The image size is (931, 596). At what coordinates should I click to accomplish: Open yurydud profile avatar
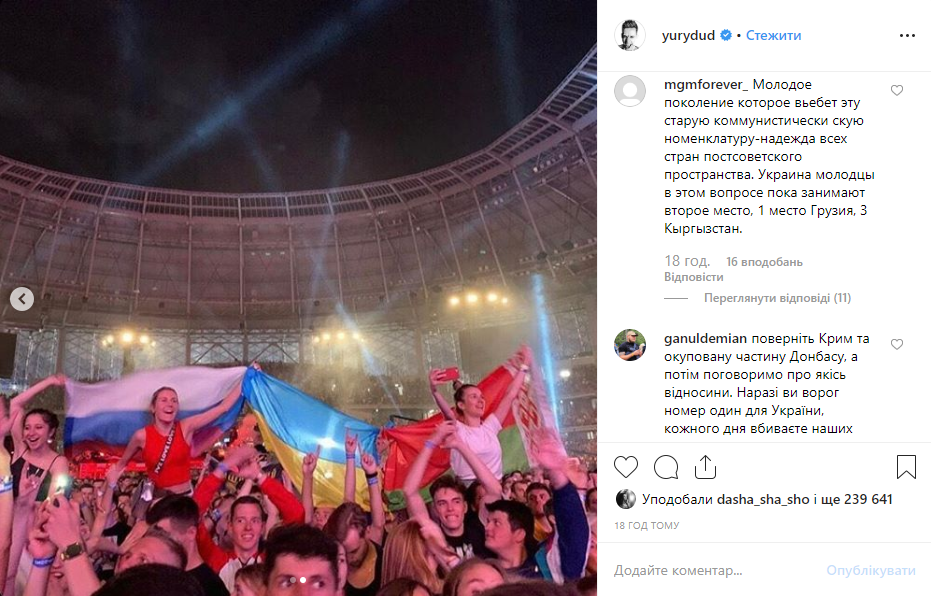coord(629,35)
